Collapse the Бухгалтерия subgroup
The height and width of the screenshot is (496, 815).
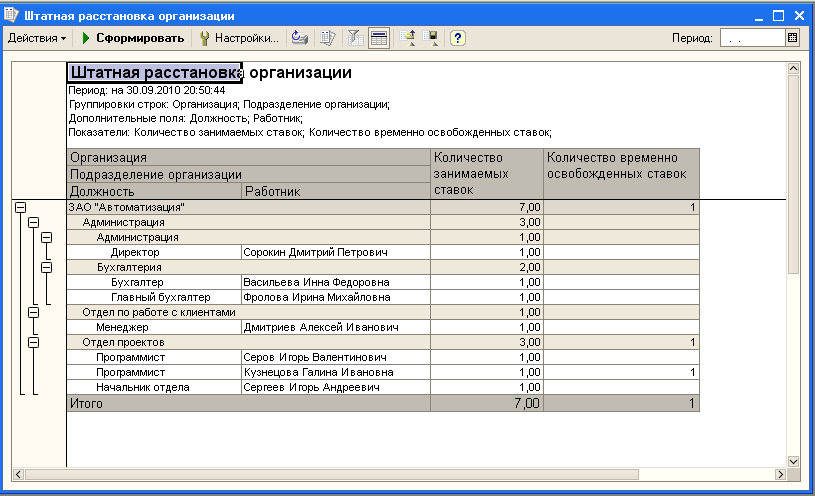(x=47, y=267)
